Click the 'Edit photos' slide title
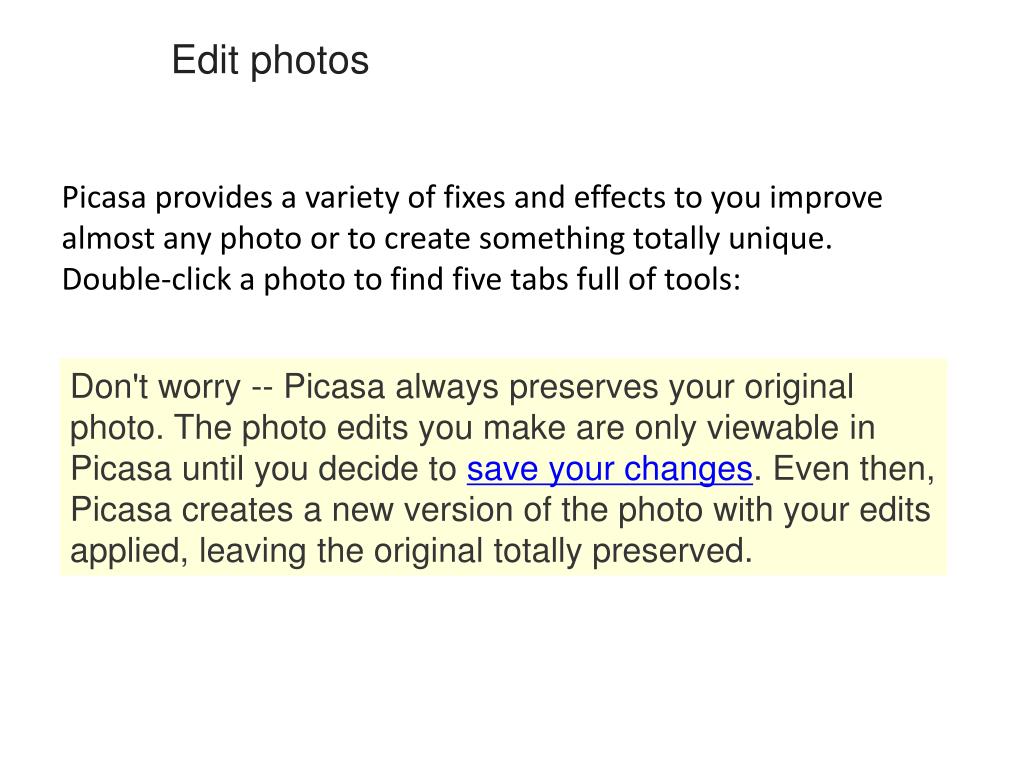Screen dimensions: 1024x768 (270, 61)
